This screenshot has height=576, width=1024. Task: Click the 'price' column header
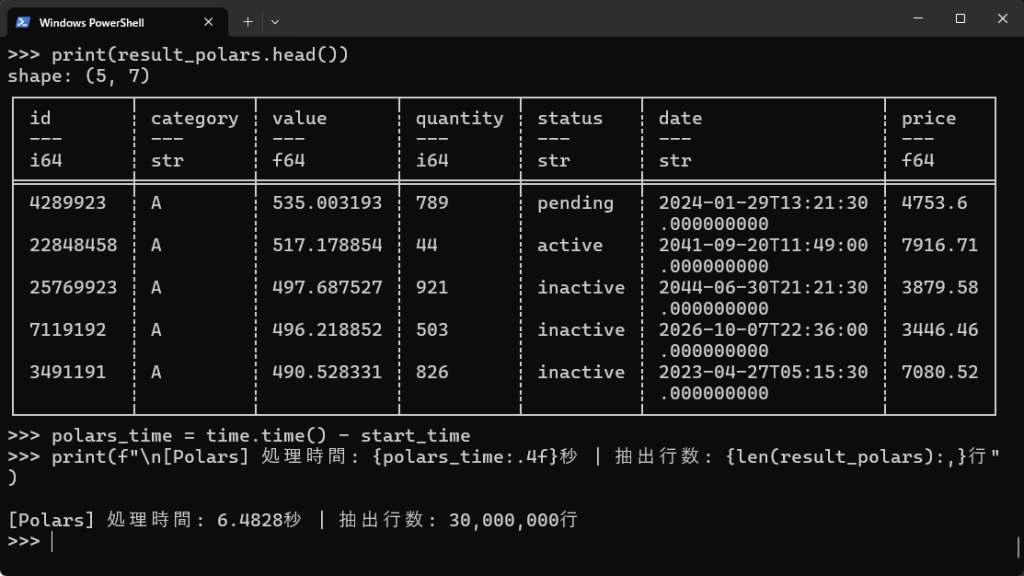click(x=928, y=118)
